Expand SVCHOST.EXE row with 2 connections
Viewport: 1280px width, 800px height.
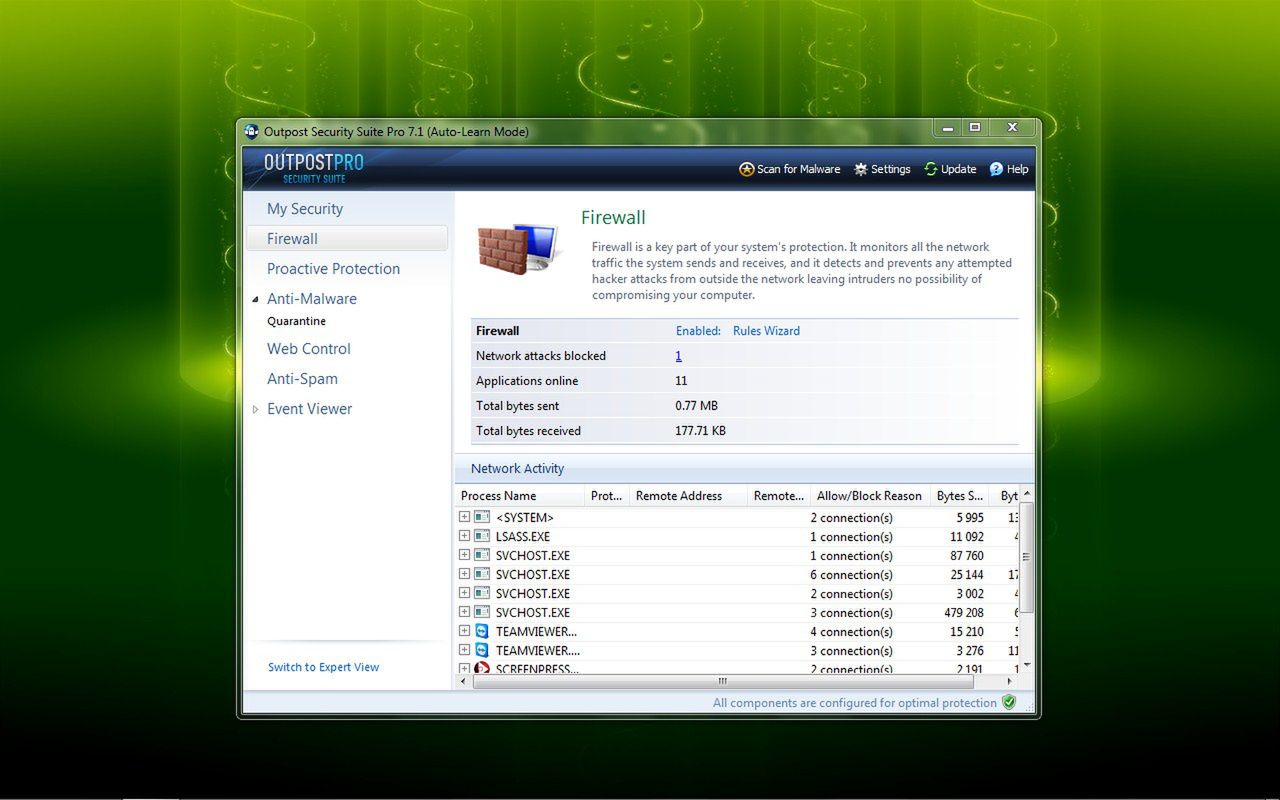[464, 593]
